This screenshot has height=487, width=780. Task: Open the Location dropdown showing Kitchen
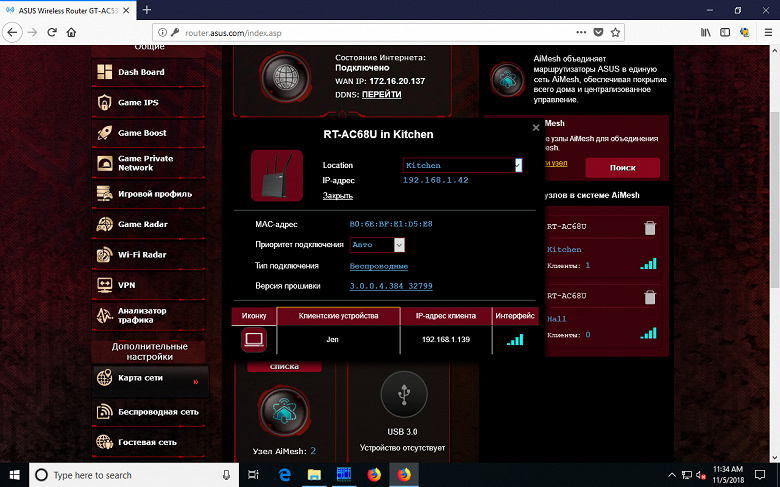coord(462,165)
